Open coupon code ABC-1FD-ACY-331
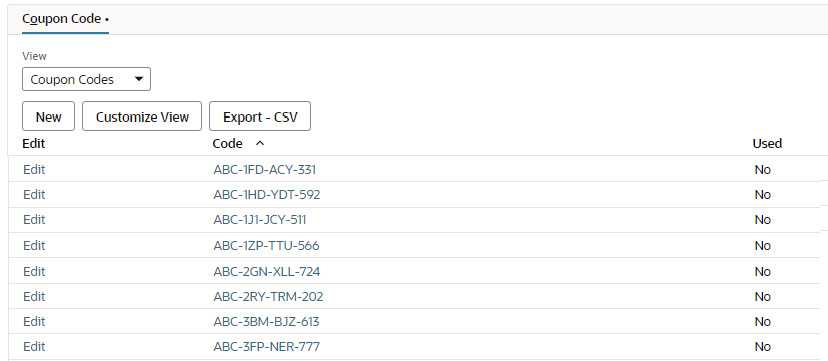 [265, 169]
